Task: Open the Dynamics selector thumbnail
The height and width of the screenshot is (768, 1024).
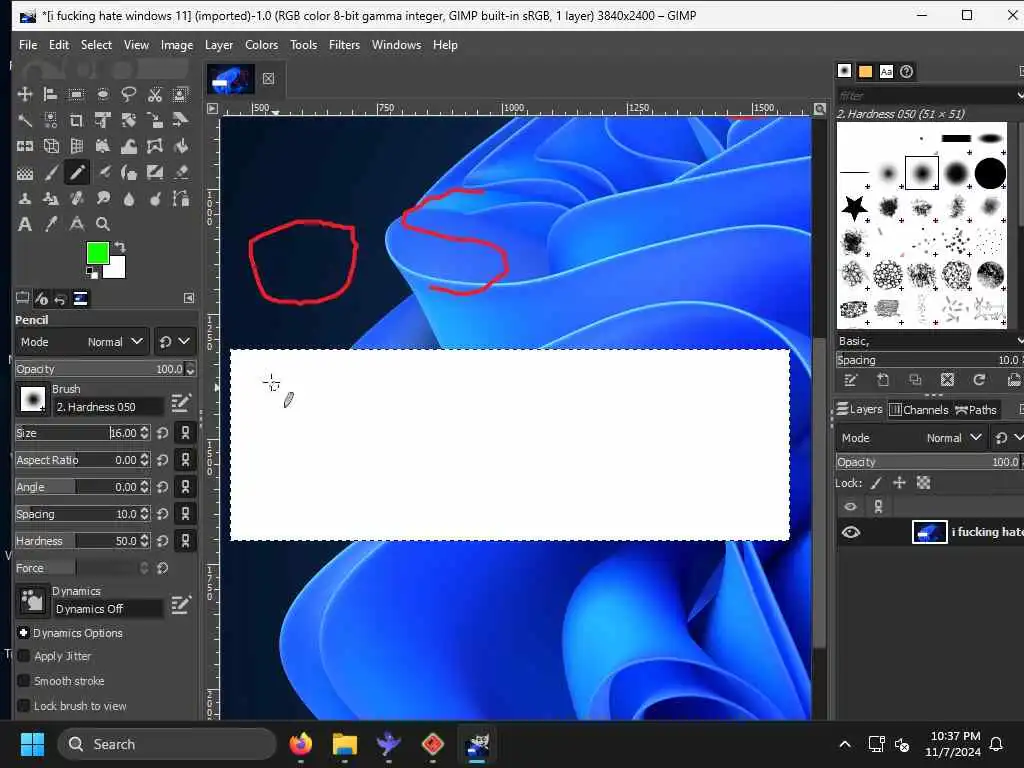Action: click(32, 600)
